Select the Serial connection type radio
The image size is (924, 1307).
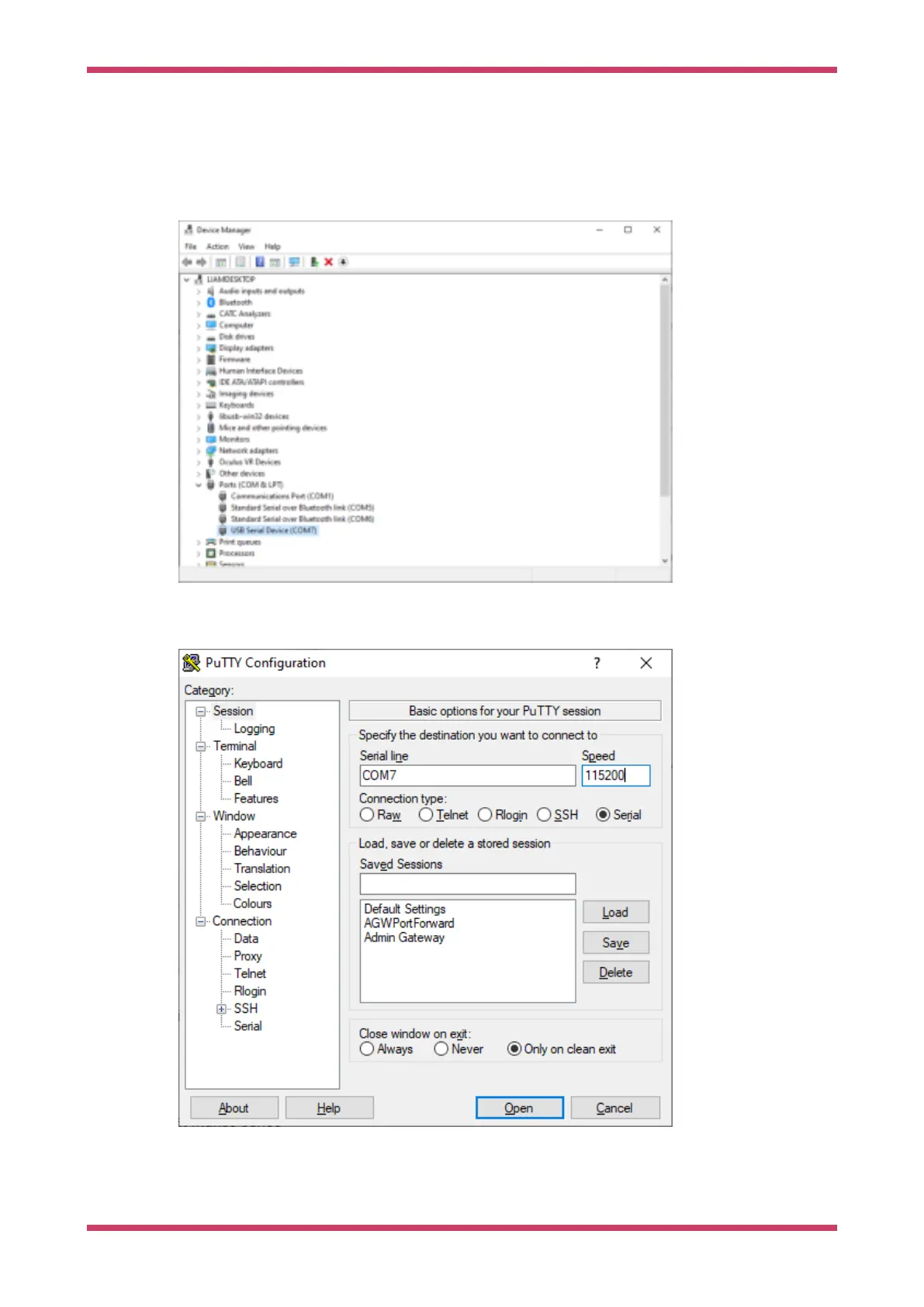pyautogui.click(x=603, y=814)
